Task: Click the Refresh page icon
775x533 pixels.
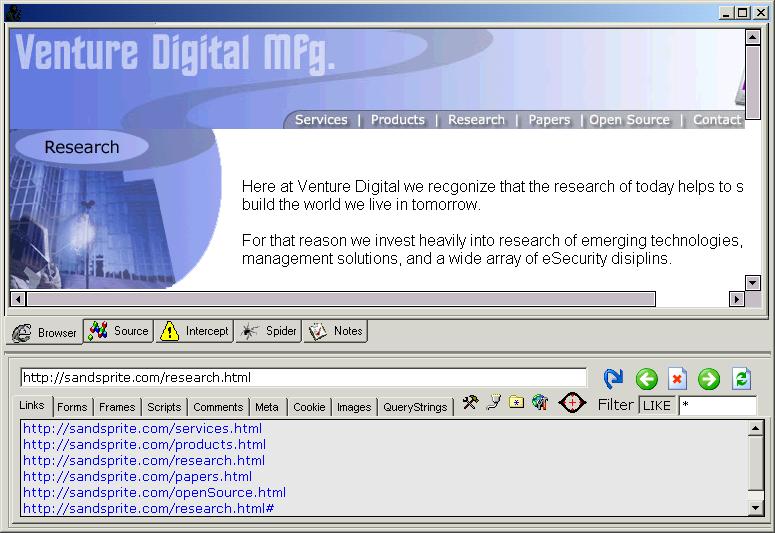Action: pos(741,379)
